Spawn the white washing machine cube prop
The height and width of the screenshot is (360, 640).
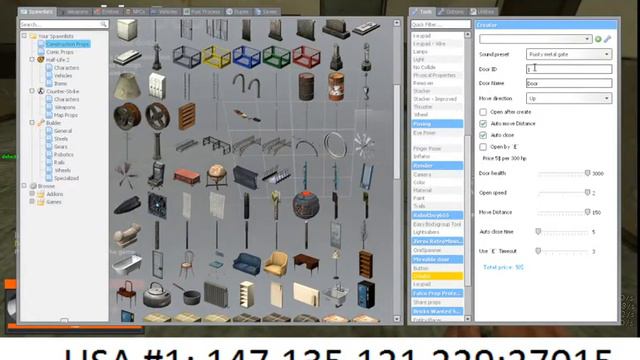click(127, 29)
